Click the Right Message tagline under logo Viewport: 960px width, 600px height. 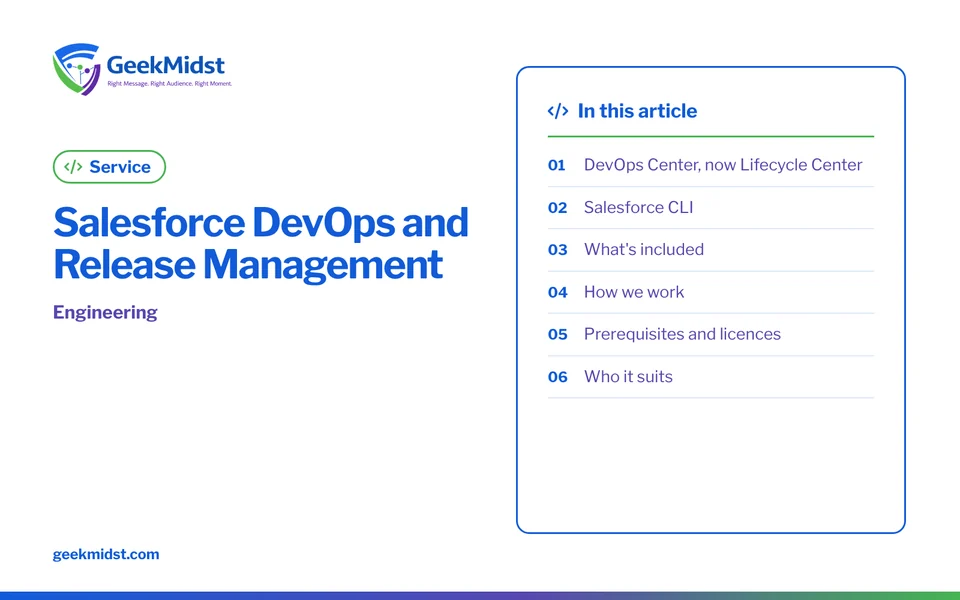pos(170,84)
